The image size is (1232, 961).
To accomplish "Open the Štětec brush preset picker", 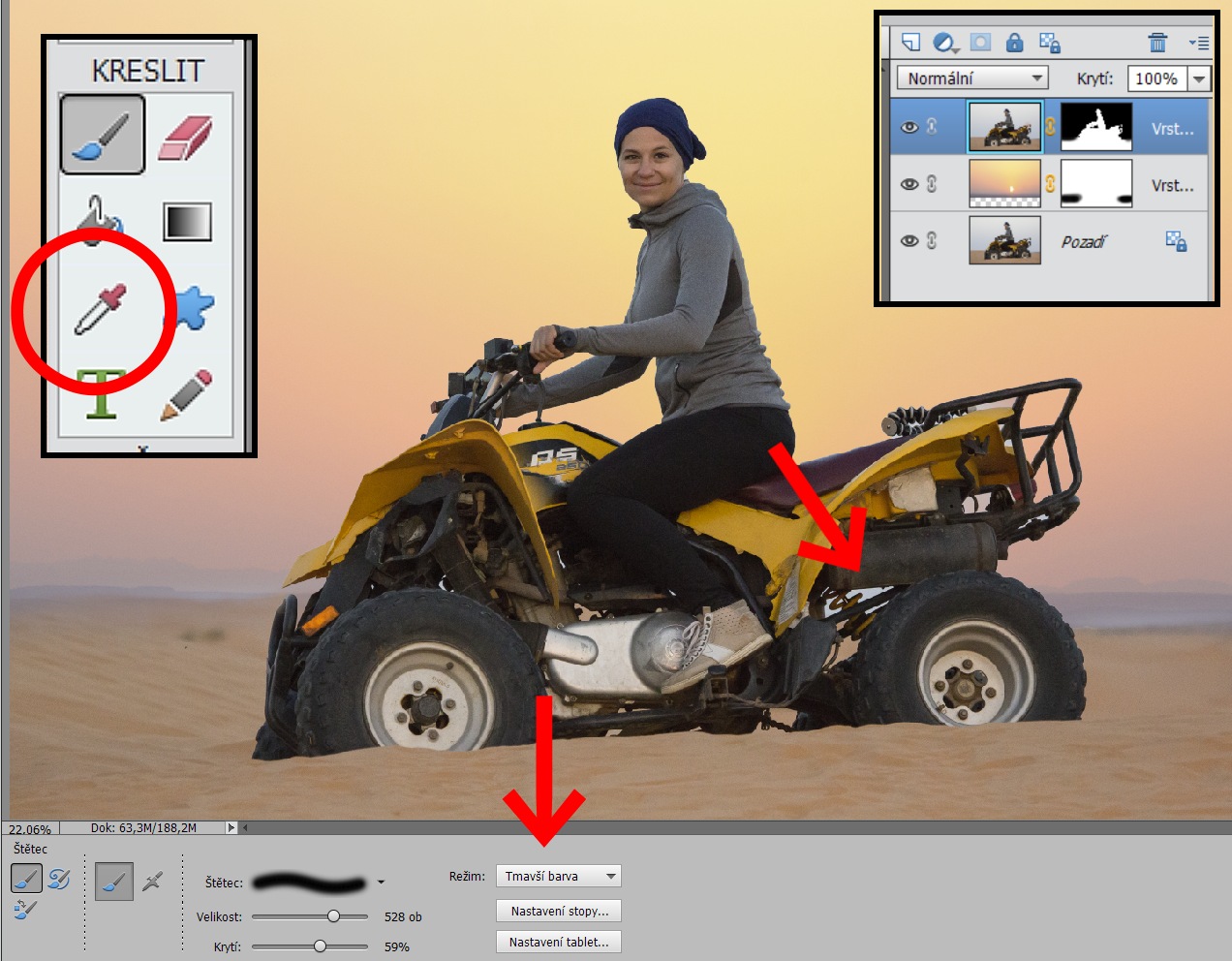I will click(x=381, y=883).
